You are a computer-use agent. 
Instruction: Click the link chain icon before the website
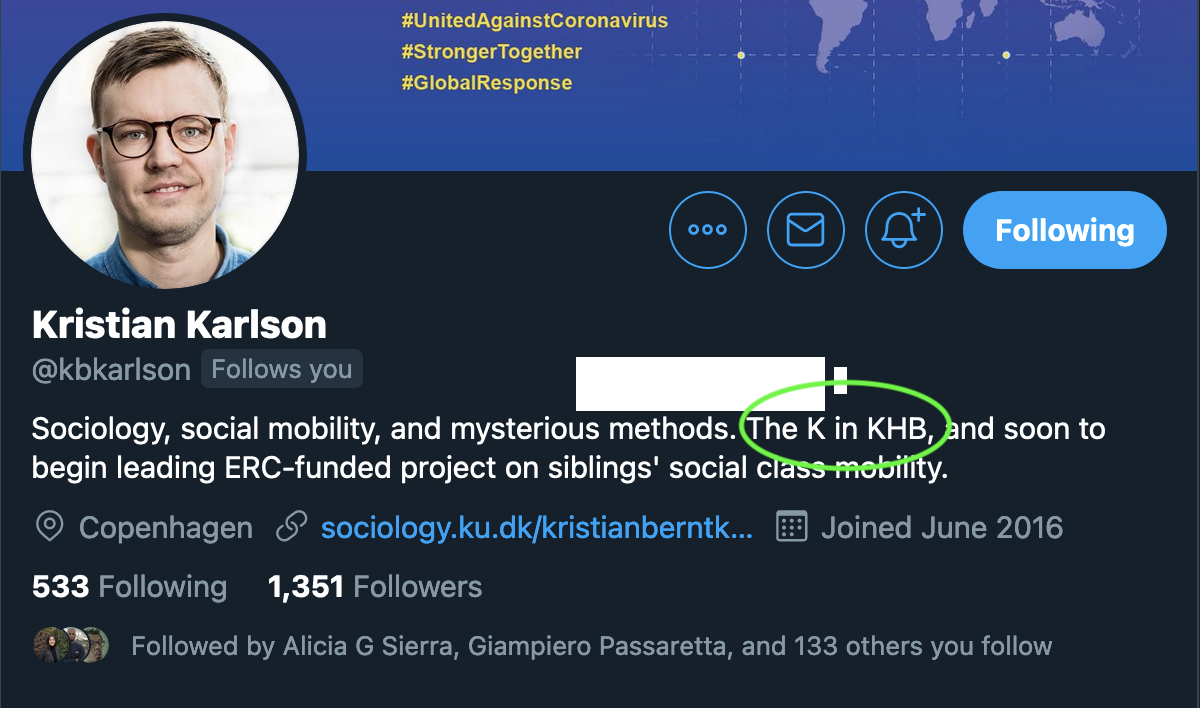(x=291, y=526)
